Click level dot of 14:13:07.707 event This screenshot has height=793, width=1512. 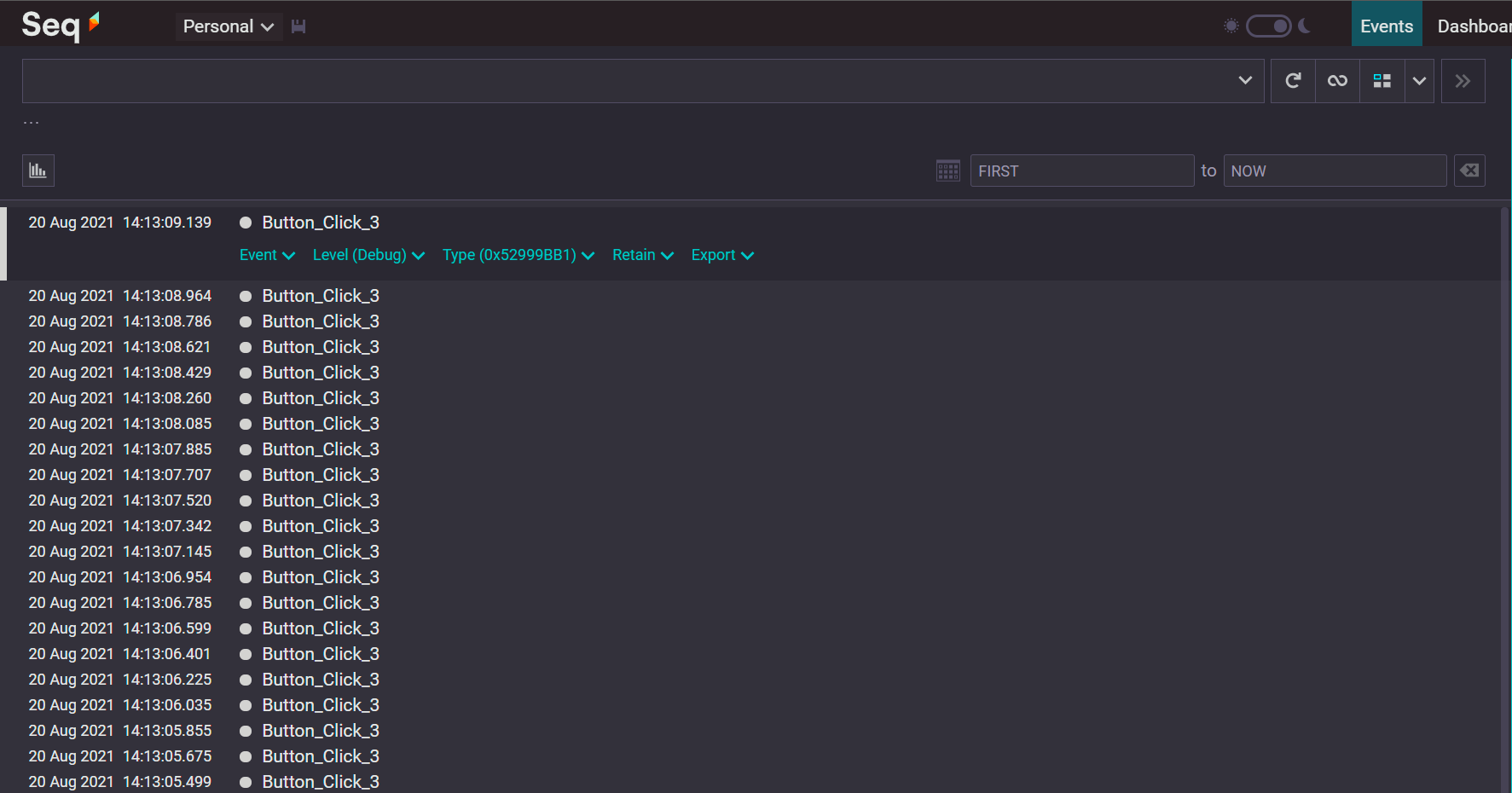click(x=246, y=475)
